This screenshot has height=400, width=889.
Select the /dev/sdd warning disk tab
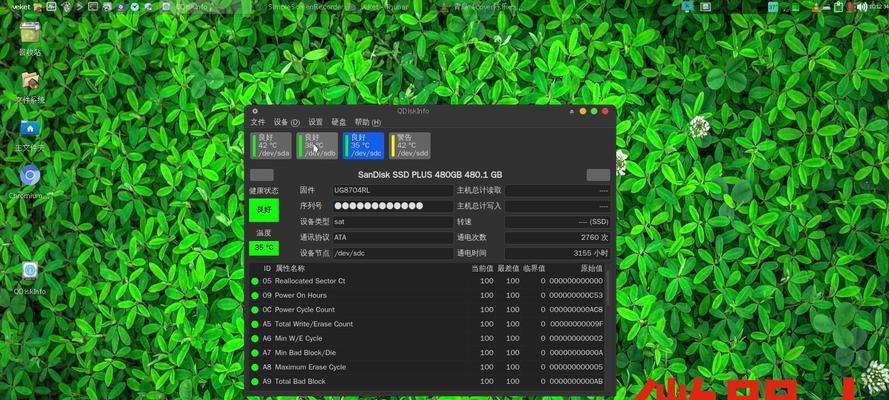(410, 146)
